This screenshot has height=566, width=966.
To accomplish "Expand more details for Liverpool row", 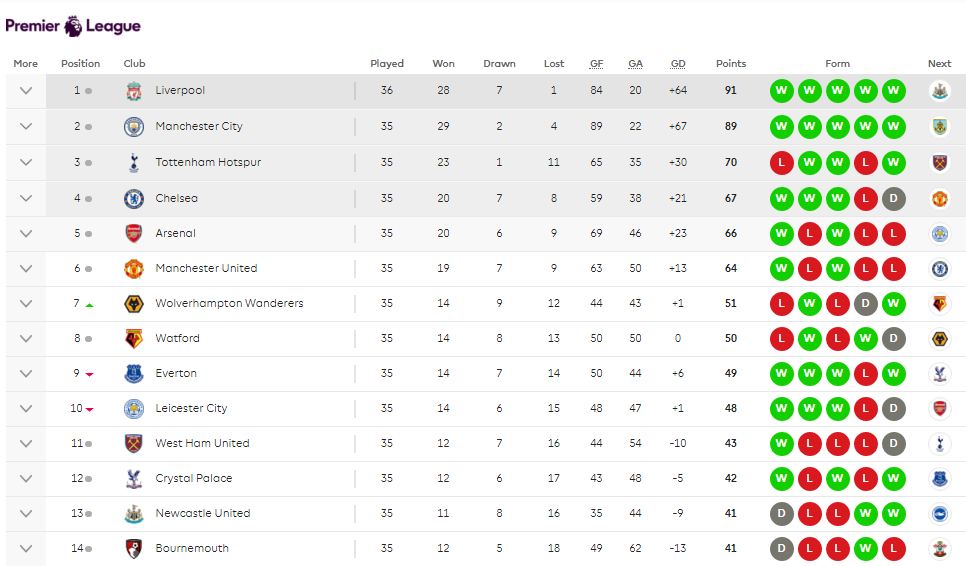I will [26, 91].
